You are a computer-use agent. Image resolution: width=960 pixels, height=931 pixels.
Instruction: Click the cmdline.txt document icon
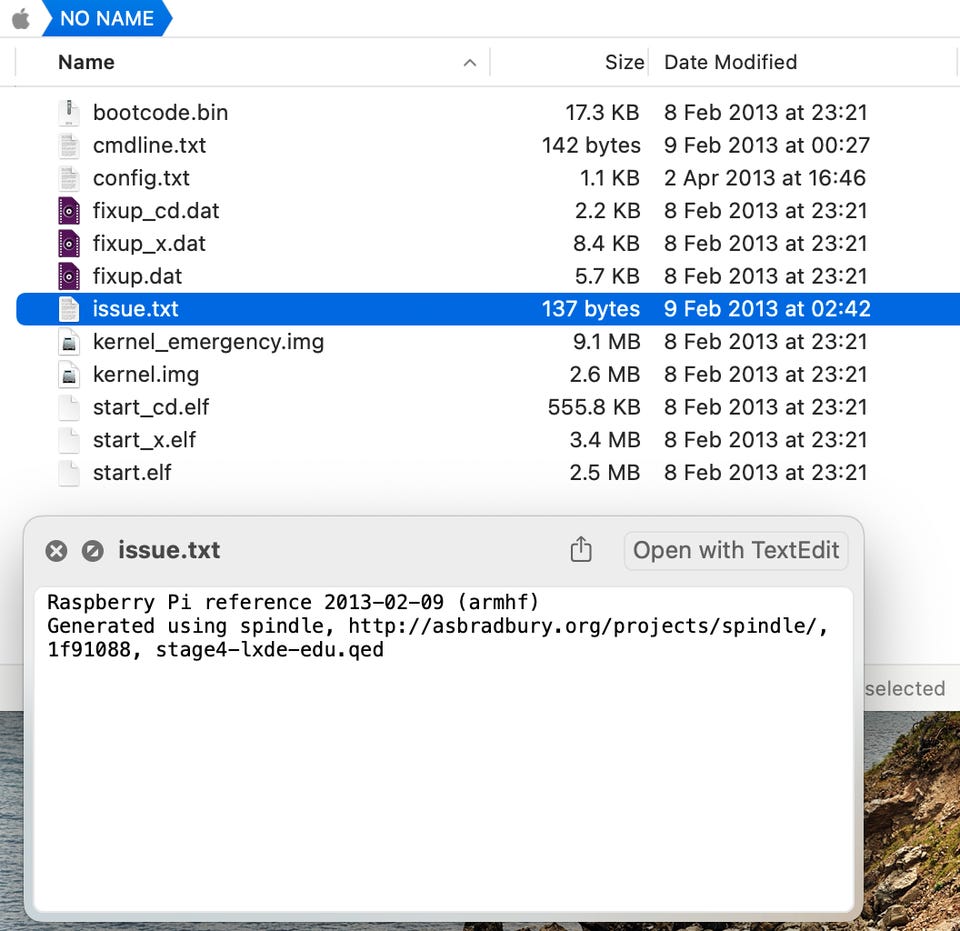click(69, 146)
